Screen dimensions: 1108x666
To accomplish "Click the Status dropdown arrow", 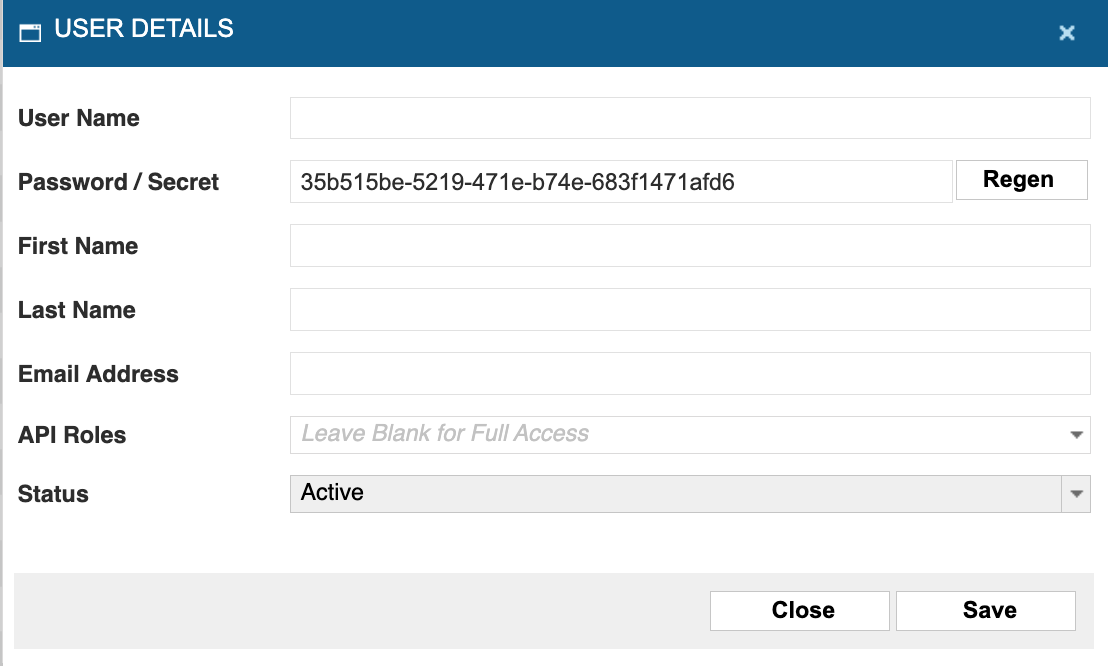I will point(1077,493).
